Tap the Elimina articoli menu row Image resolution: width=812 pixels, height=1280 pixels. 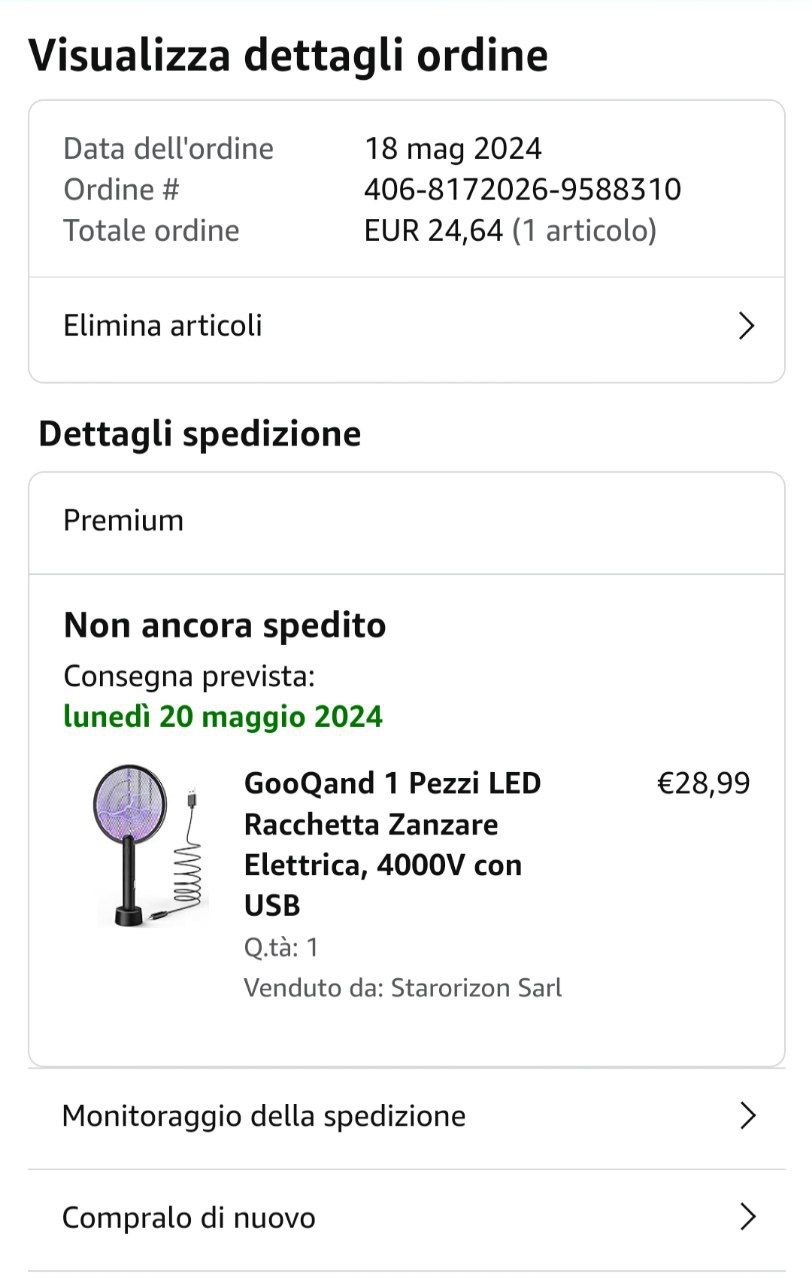(x=300, y=326)
